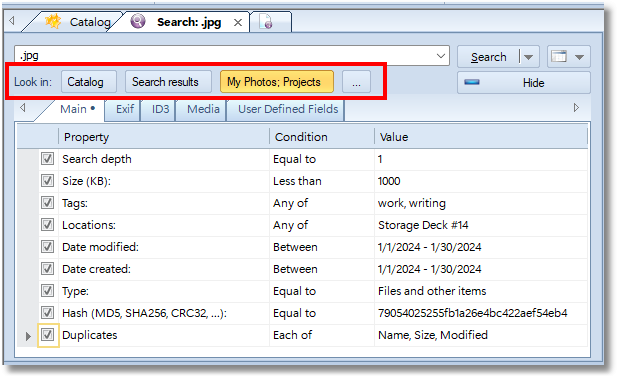Image resolution: width=618 pixels, height=379 pixels.
Task: Open the Search button dropdown arrow
Action: pos(529,58)
